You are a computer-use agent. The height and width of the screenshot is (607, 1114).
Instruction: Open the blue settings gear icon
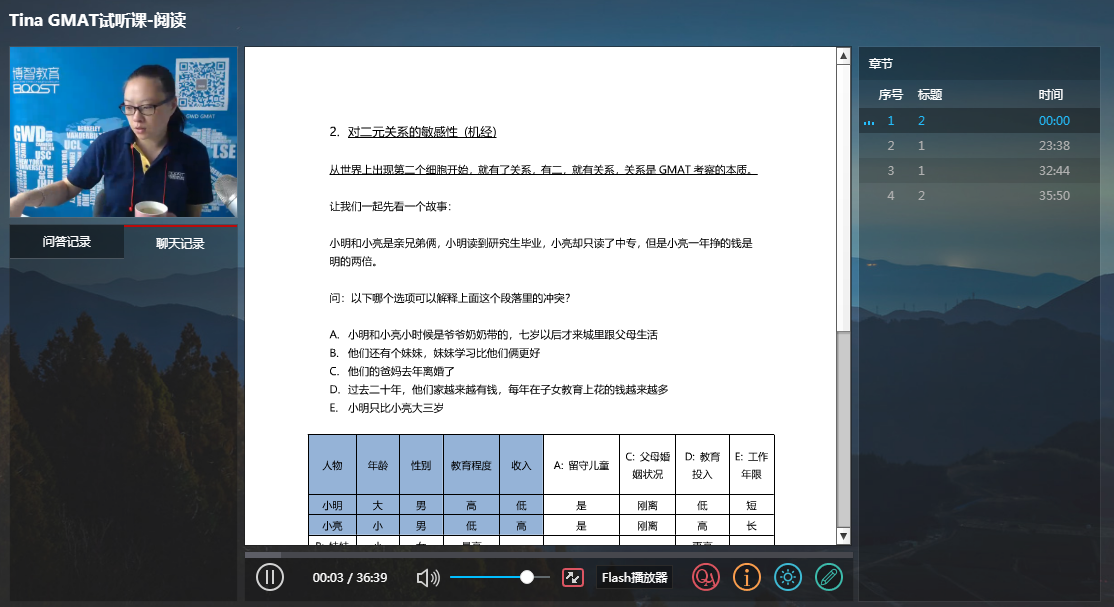[x=788, y=577]
